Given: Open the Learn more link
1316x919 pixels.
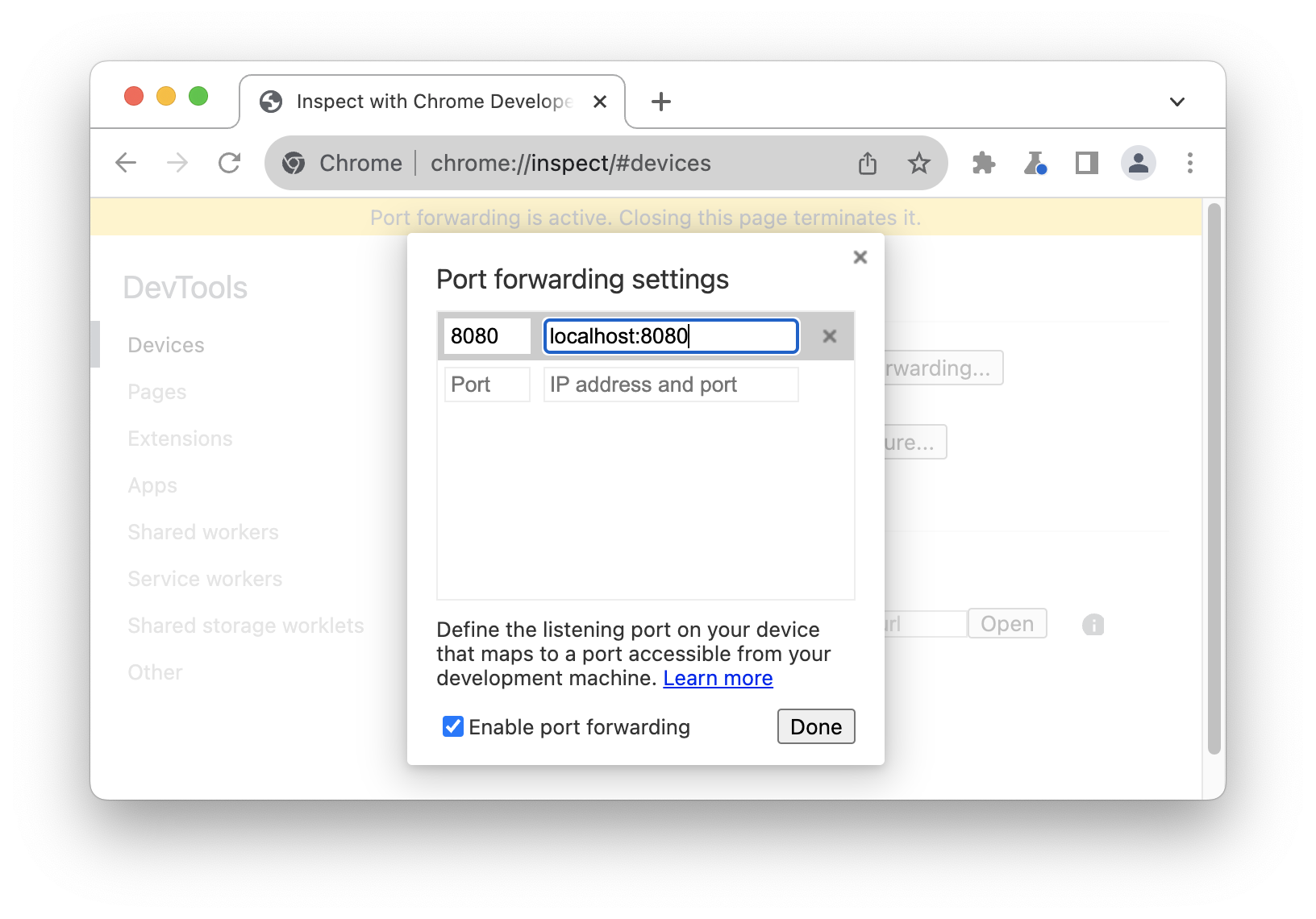Looking at the screenshot, I should [718, 678].
